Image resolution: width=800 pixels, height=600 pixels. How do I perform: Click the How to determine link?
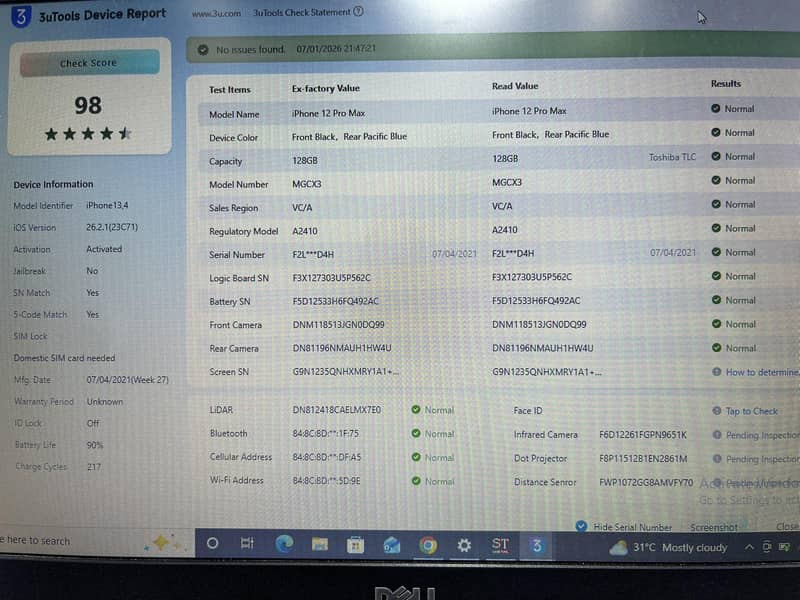[x=762, y=372]
